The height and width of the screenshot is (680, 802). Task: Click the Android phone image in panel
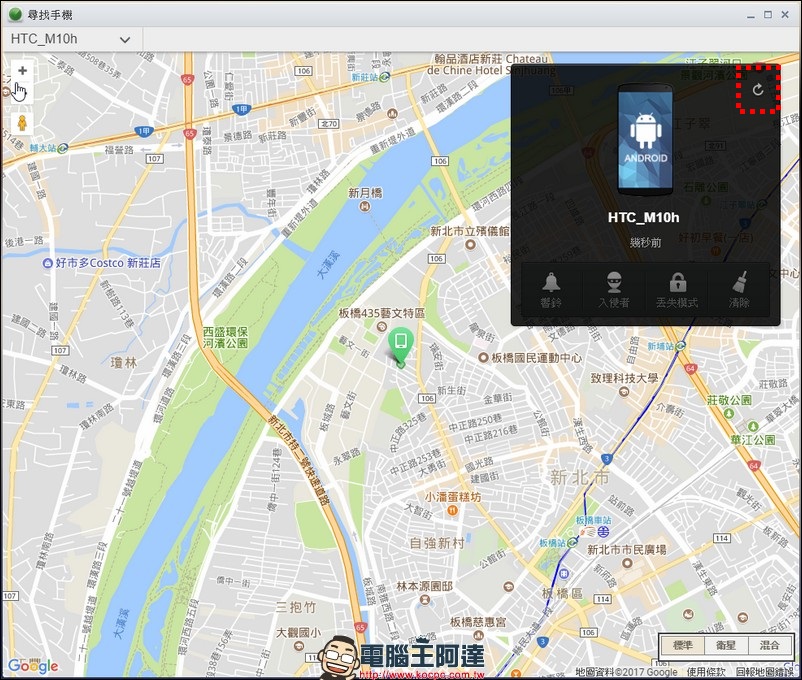(x=645, y=140)
